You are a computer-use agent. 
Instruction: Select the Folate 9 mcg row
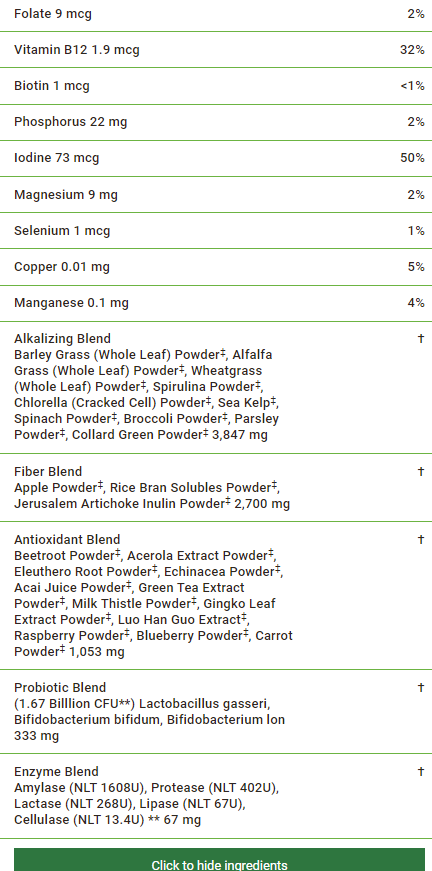(x=216, y=14)
